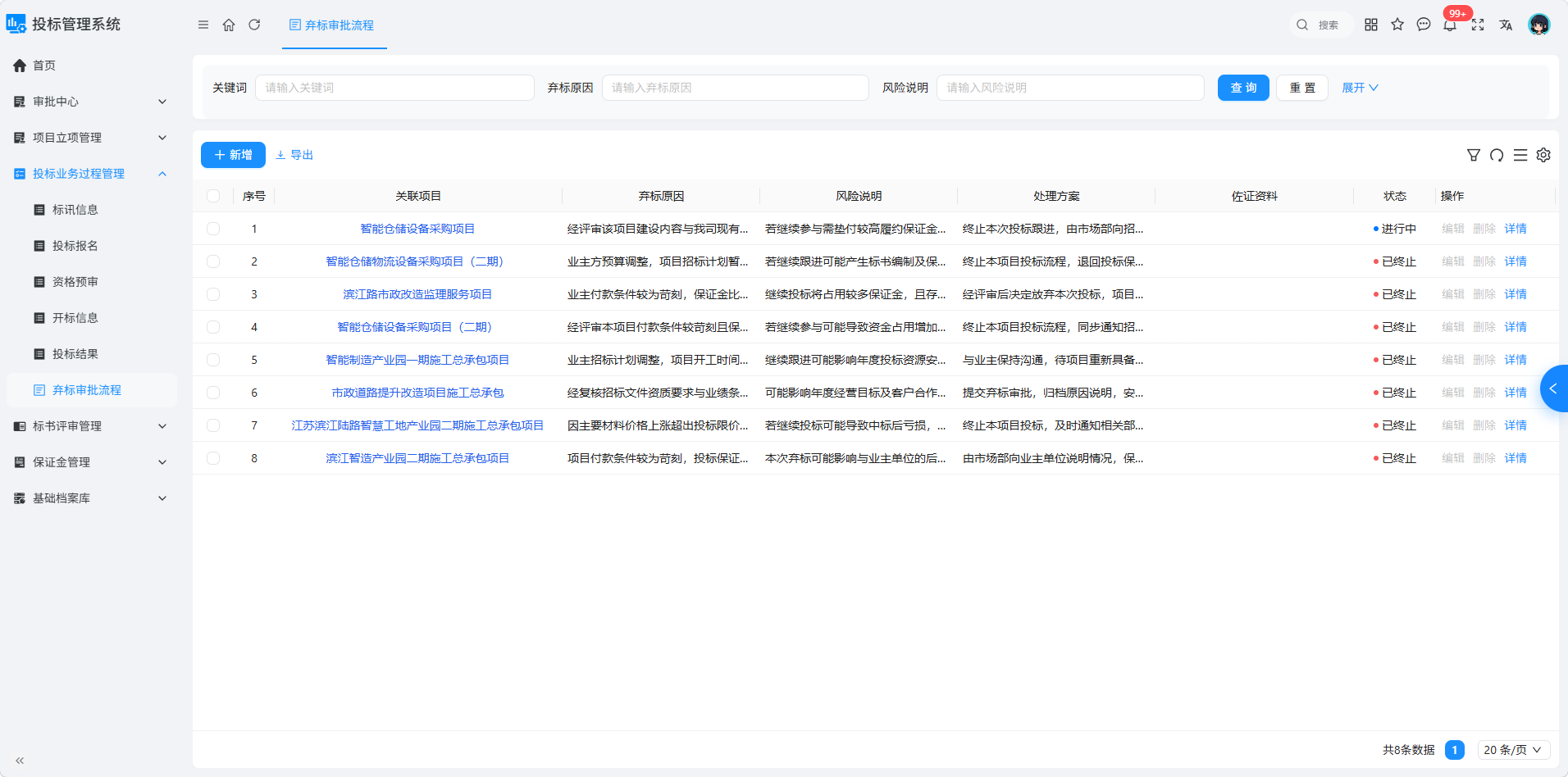The image size is (1568, 777).
Task: Check row 5 智能制造产业园 checkbox
Action: 213,360
